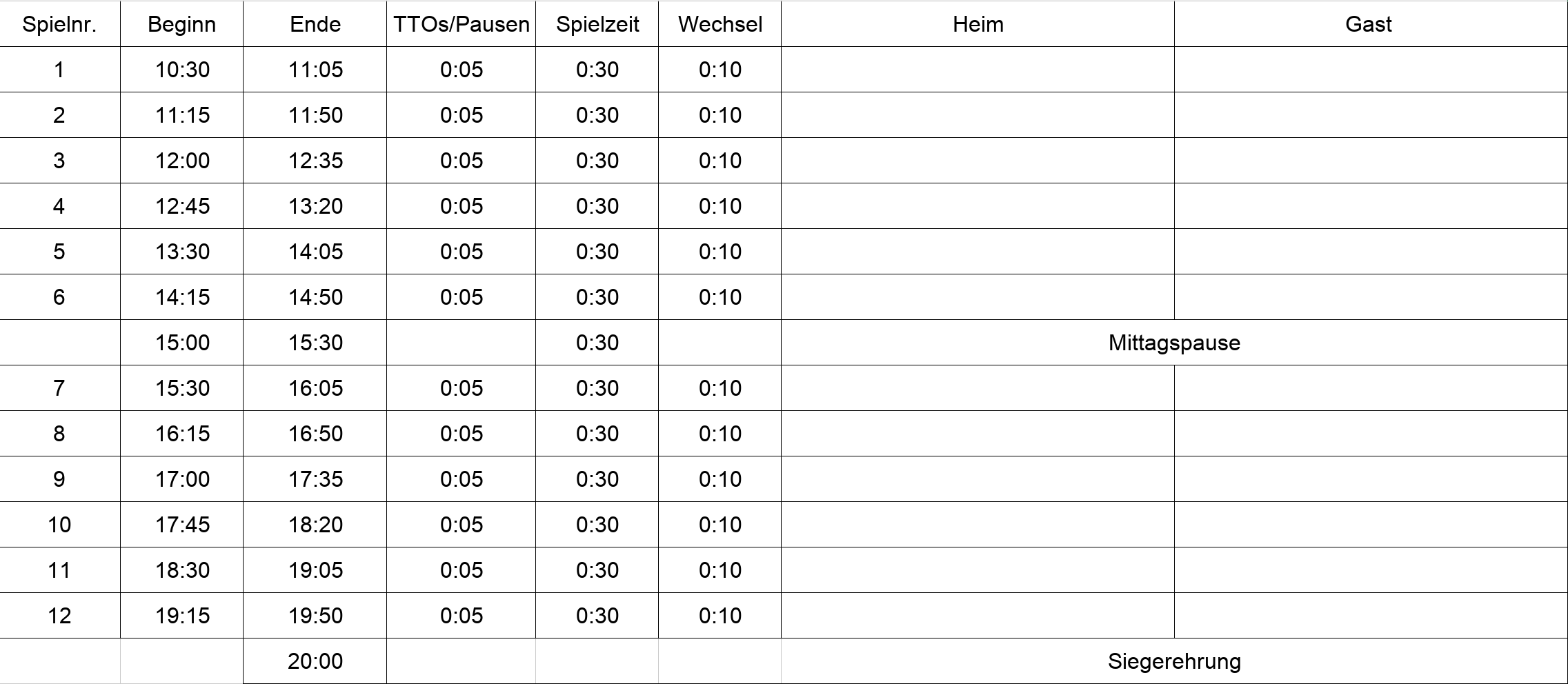This screenshot has height=684, width=1568.
Task: Click the Spielzeit cell in the Mittagspause row
Action: (x=597, y=343)
